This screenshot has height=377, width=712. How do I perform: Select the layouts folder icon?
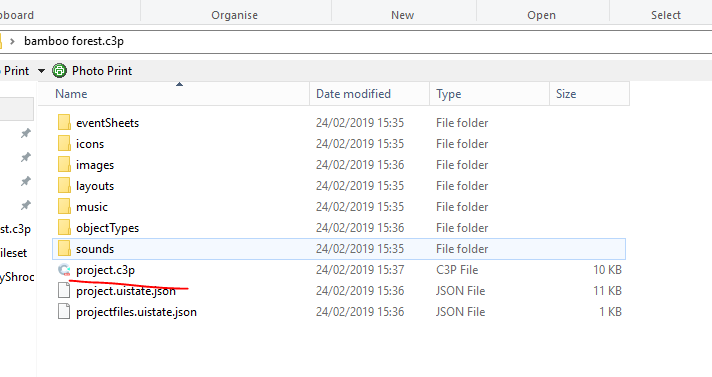coord(64,185)
